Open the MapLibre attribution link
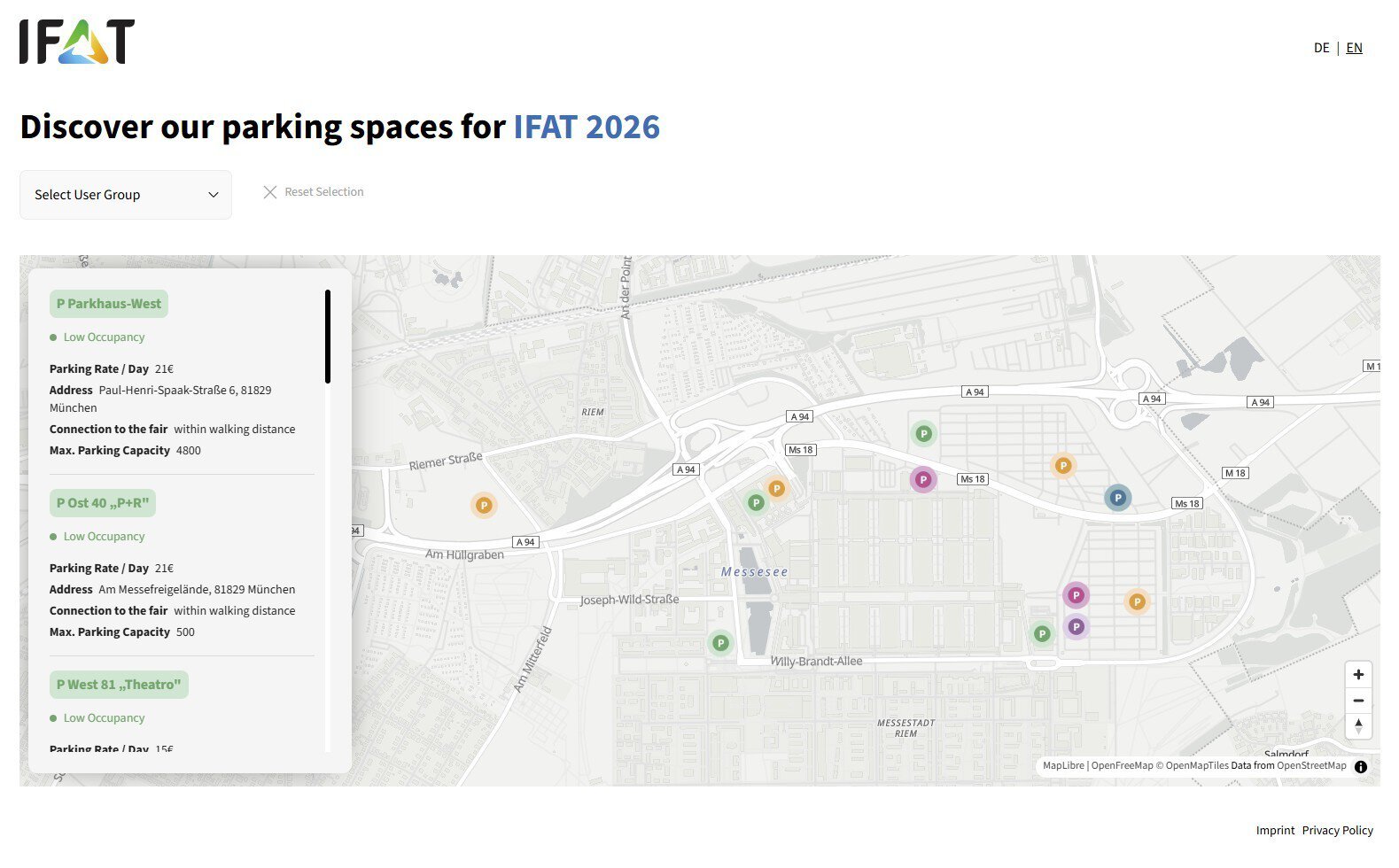This screenshot has height=868, width=1399. [x=1063, y=766]
